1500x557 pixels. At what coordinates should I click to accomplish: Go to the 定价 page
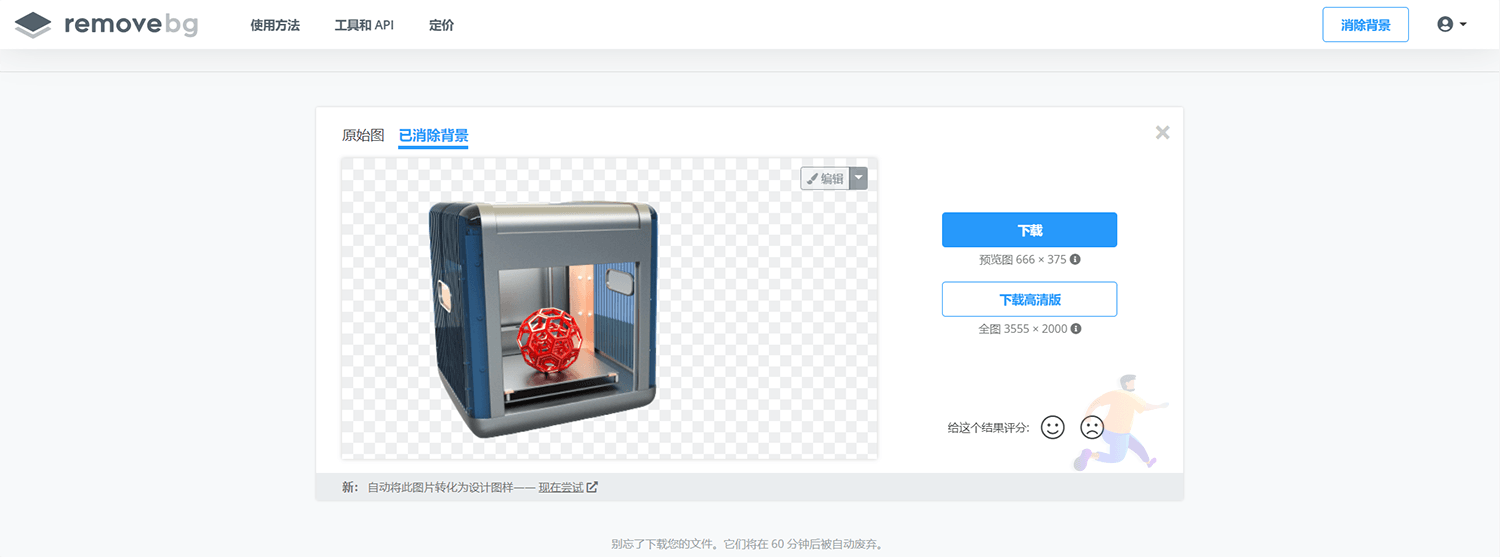441,25
